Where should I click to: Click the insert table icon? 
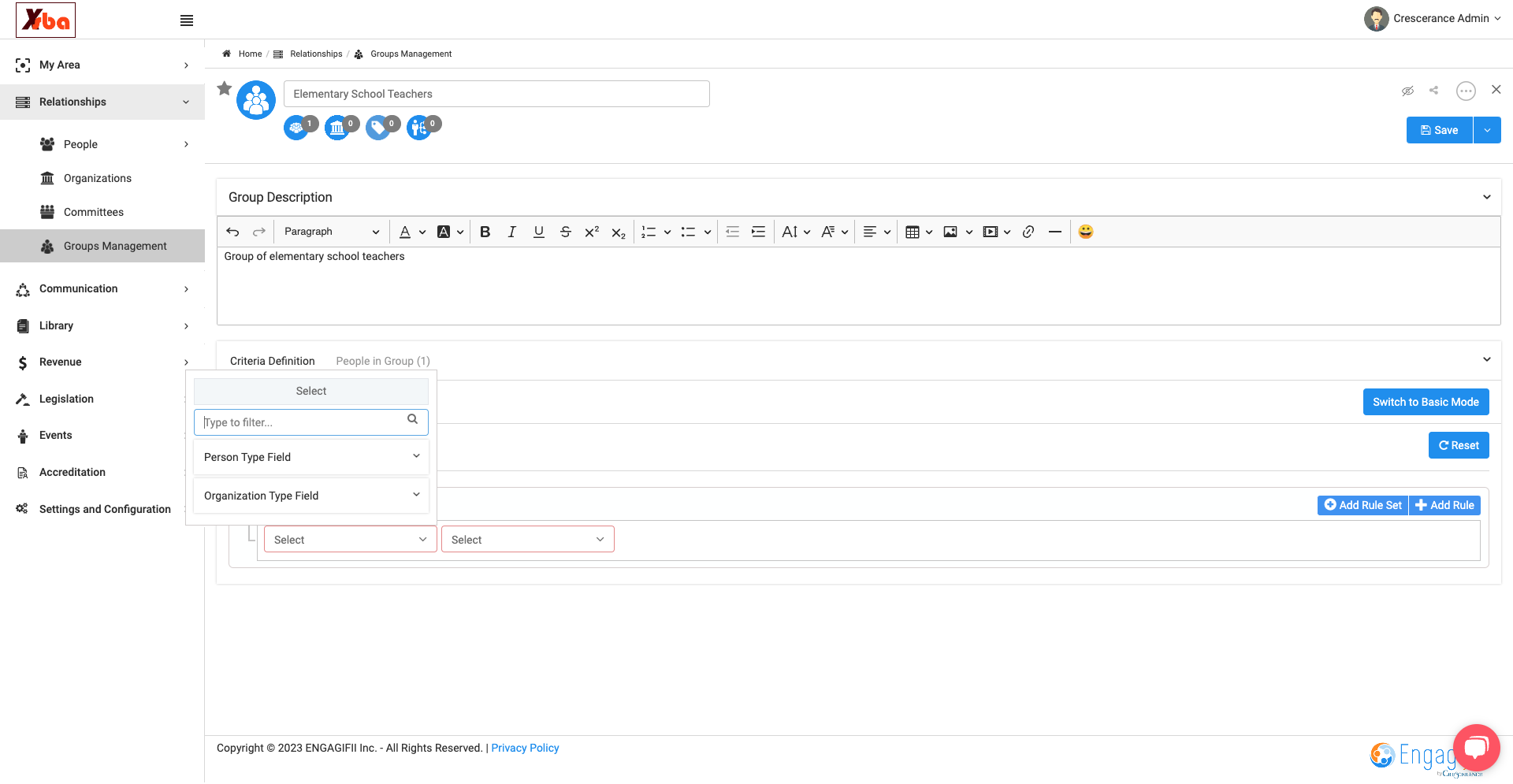913,232
